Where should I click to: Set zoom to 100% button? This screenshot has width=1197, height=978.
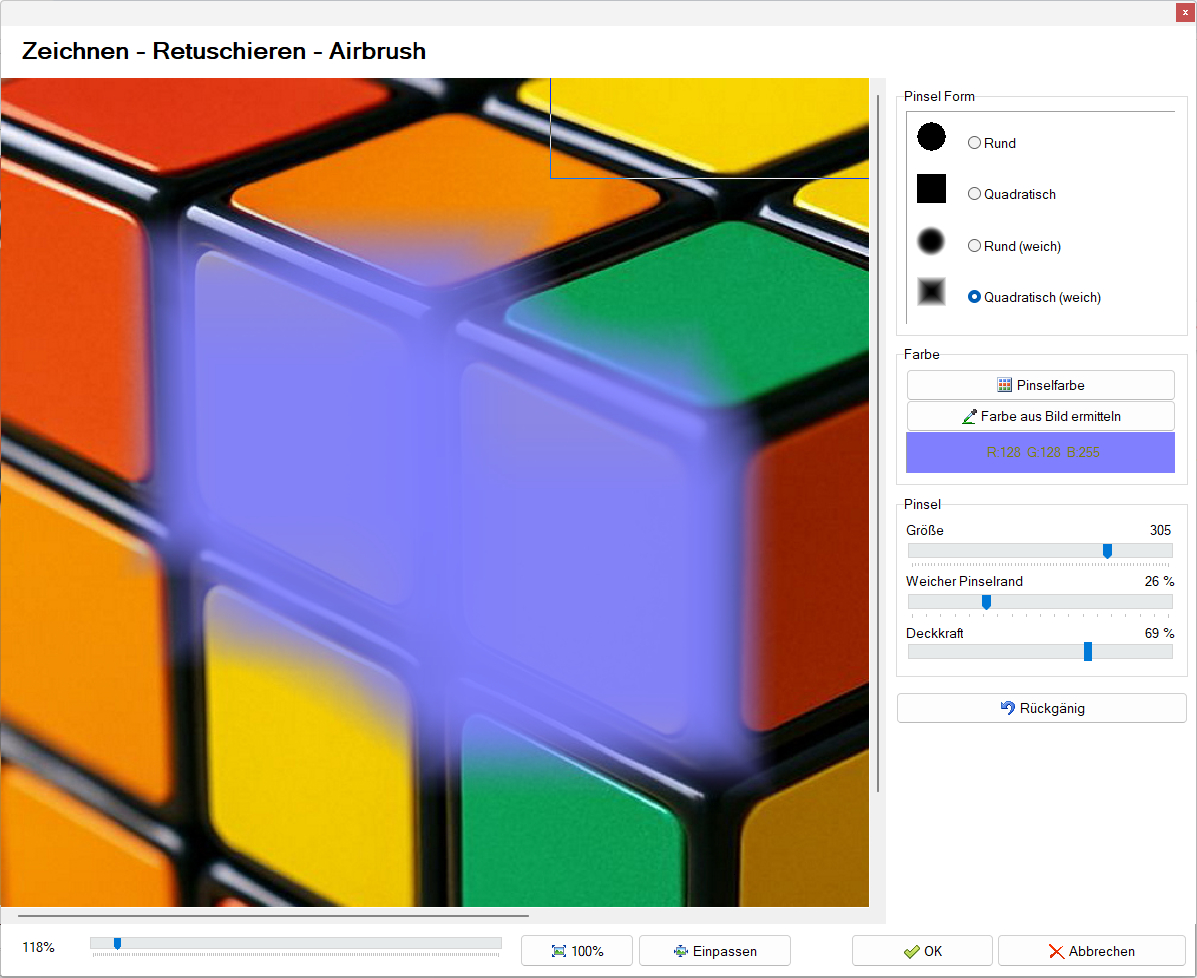point(577,951)
